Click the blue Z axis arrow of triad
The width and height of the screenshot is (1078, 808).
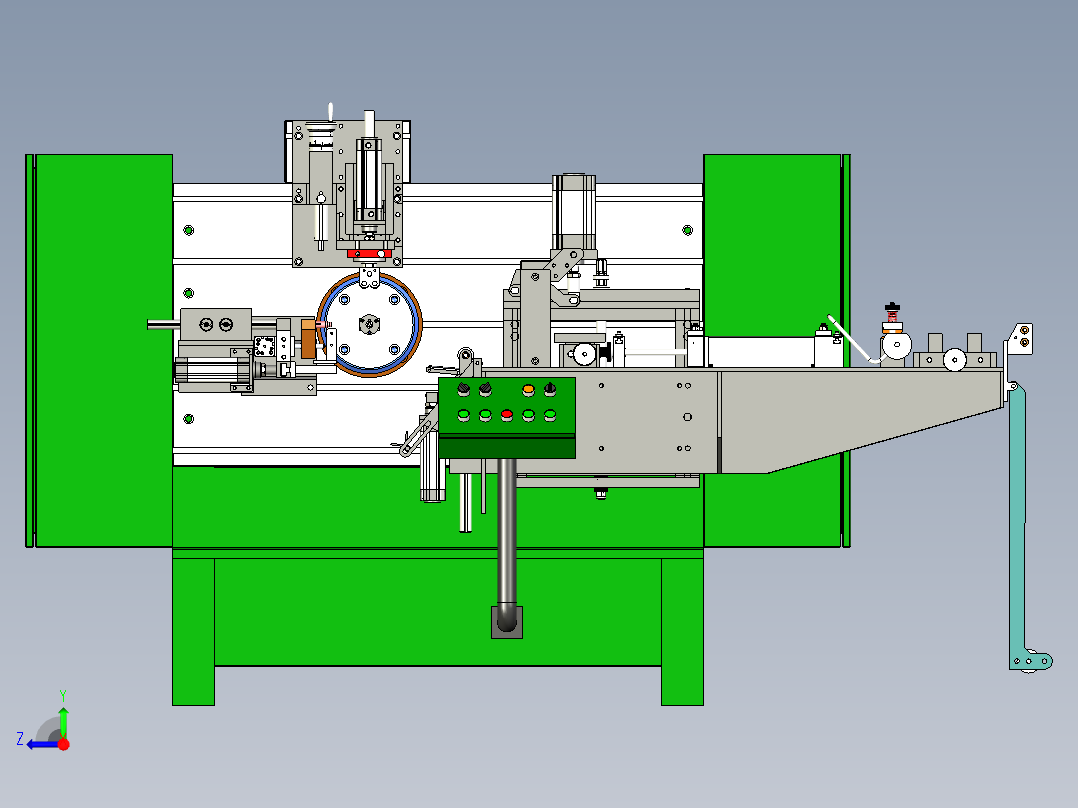[41, 744]
